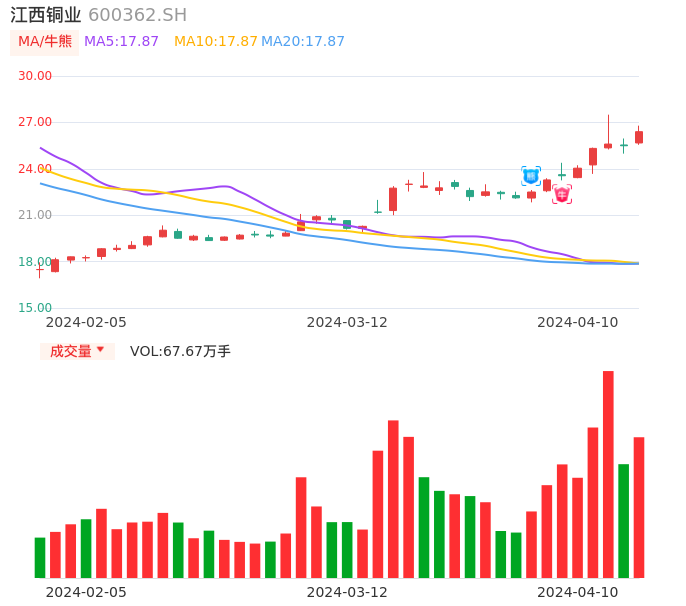Click the 2024-02-05 date under price chart
The height and width of the screenshot is (606, 686).
pyautogui.click(x=86, y=322)
